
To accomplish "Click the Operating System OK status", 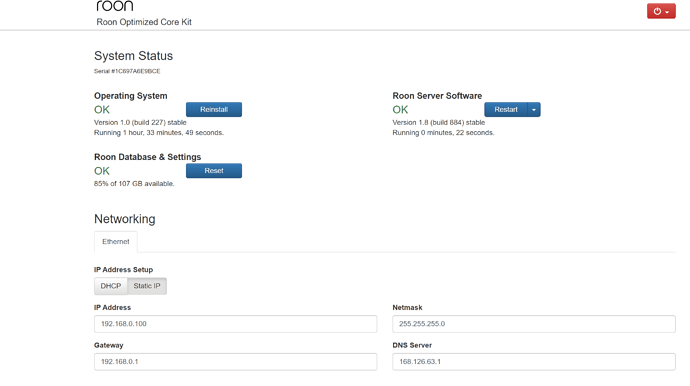I will tap(102, 110).
